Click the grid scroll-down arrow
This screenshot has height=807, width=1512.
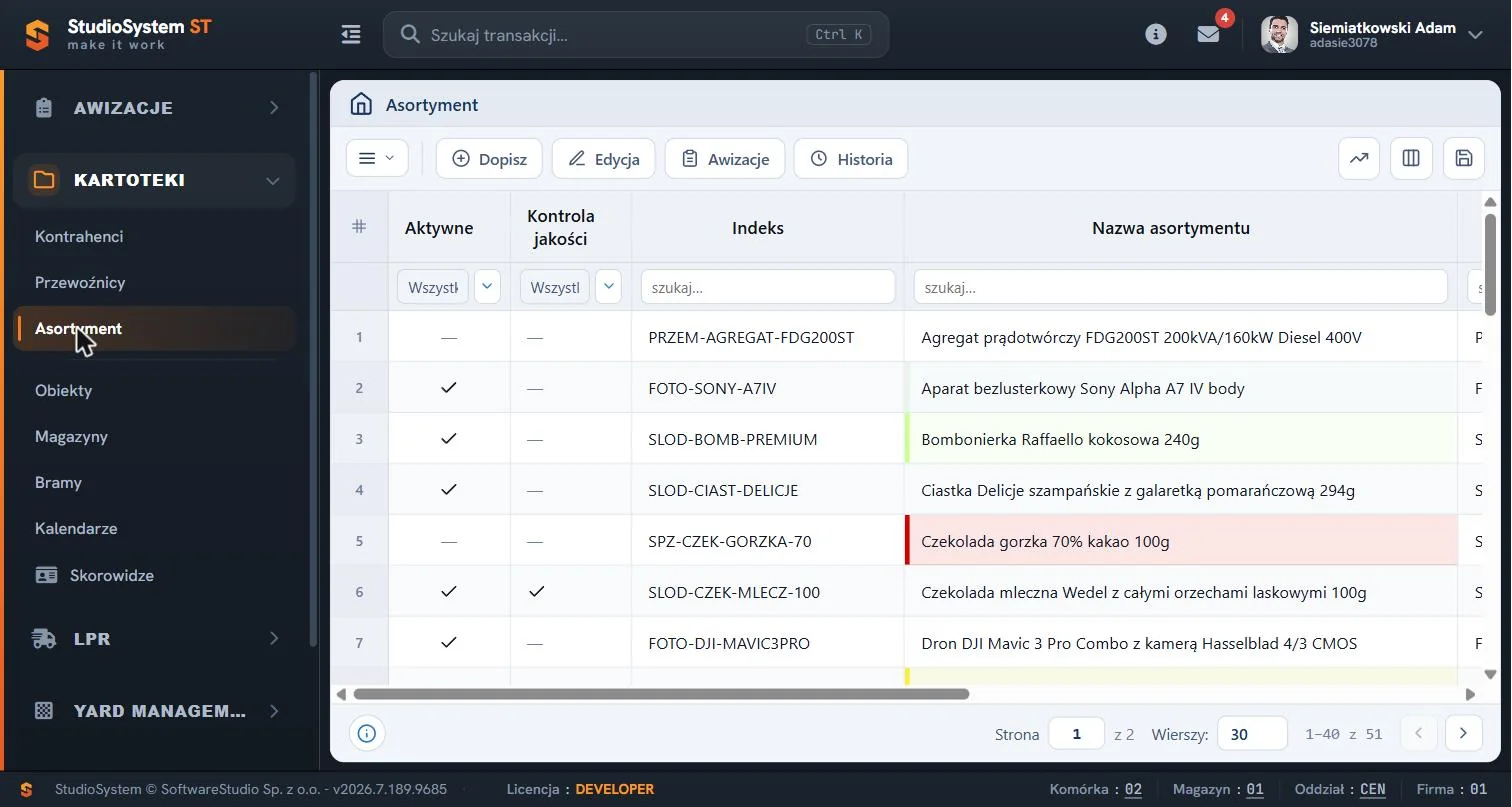pos(1490,675)
